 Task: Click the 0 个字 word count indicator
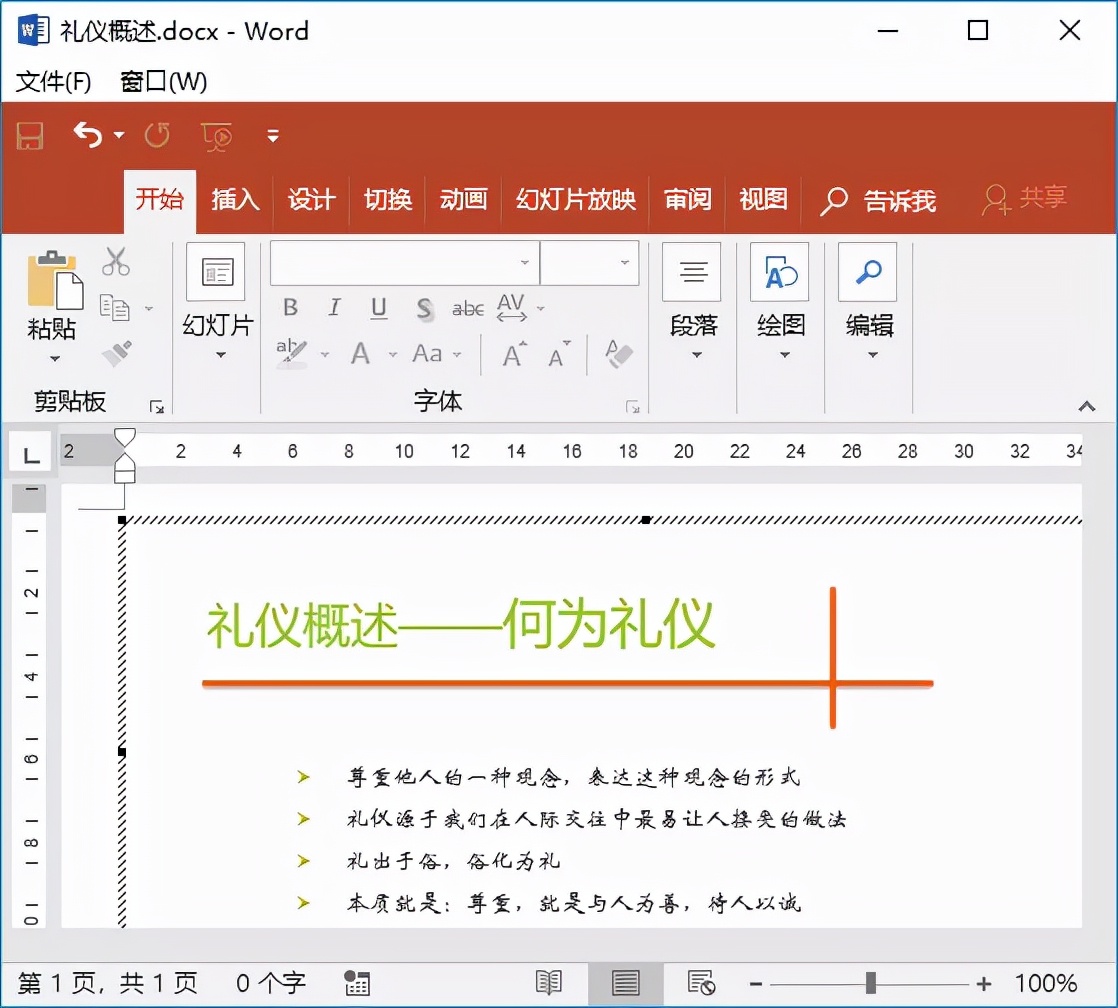pos(270,983)
